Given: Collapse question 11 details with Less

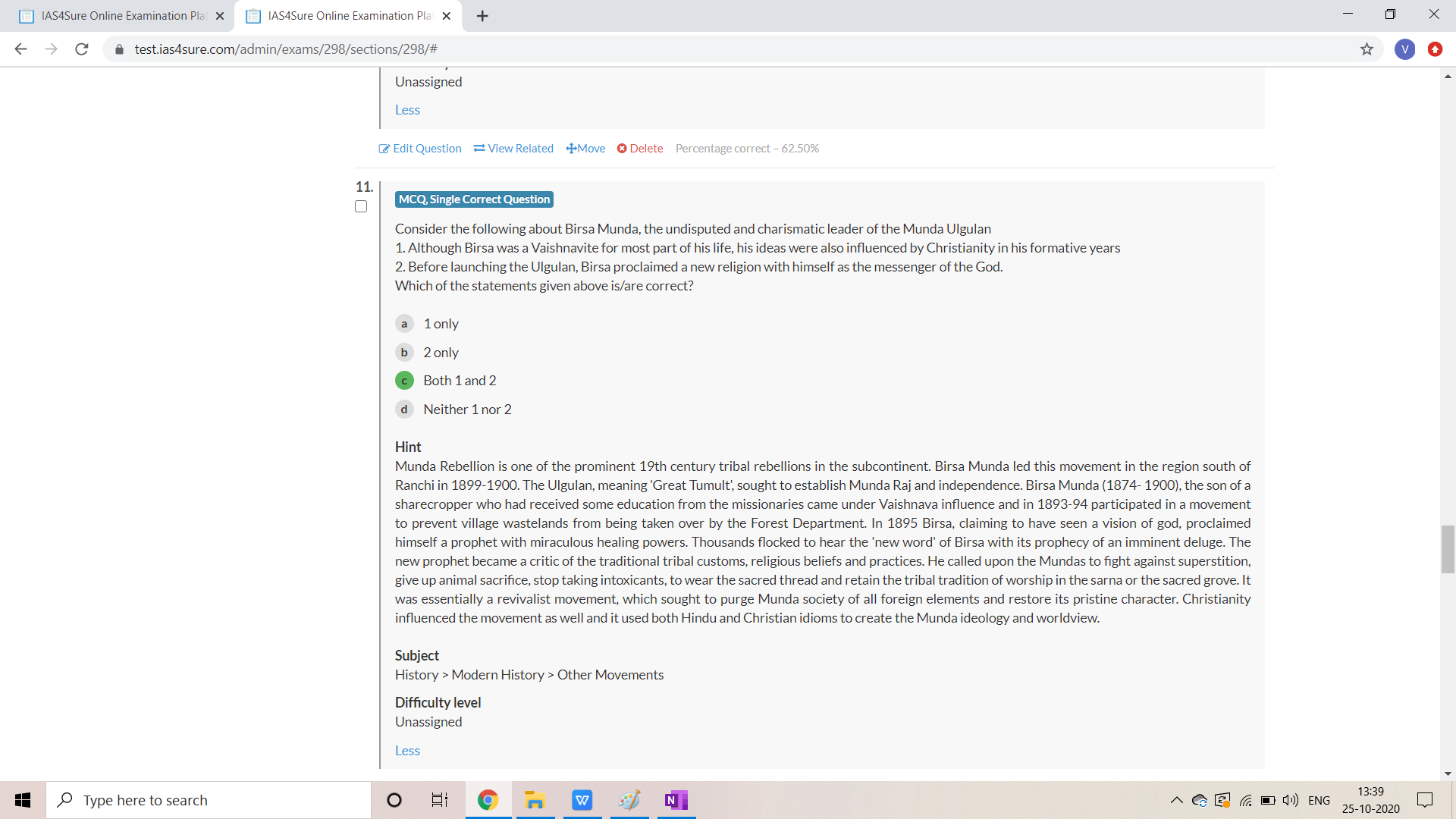Looking at the screenshot, I should [x=407, y=751].
